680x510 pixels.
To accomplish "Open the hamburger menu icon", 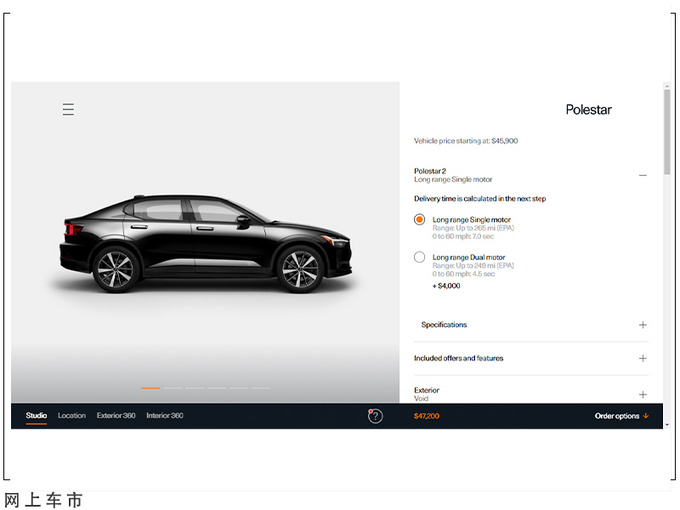I will (x=68, y=109).
